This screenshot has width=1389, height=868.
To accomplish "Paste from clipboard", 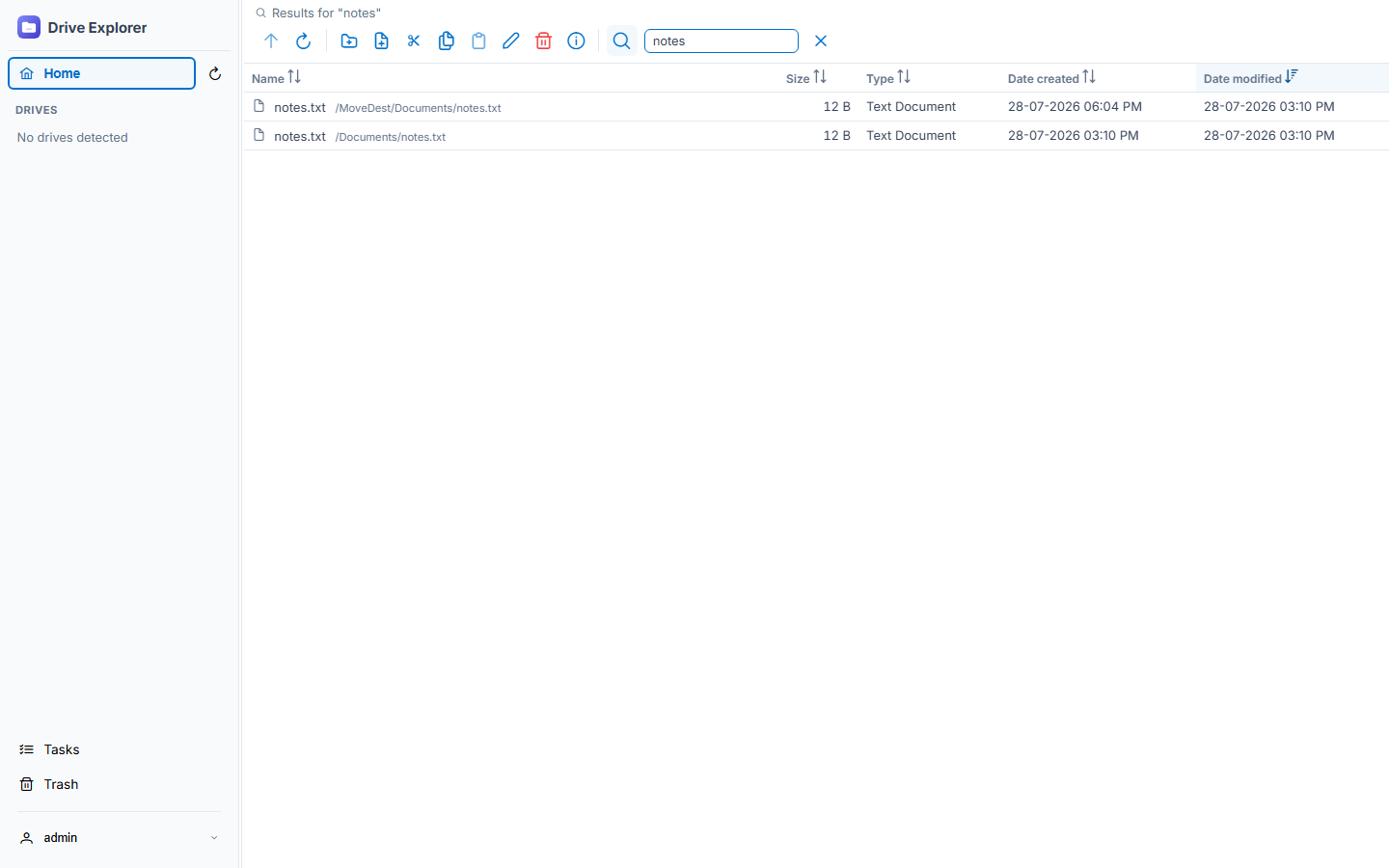I will [478, 41].
